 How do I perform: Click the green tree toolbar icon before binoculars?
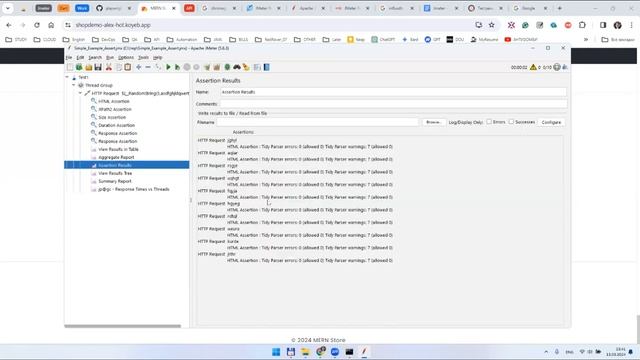pos(227,67)
